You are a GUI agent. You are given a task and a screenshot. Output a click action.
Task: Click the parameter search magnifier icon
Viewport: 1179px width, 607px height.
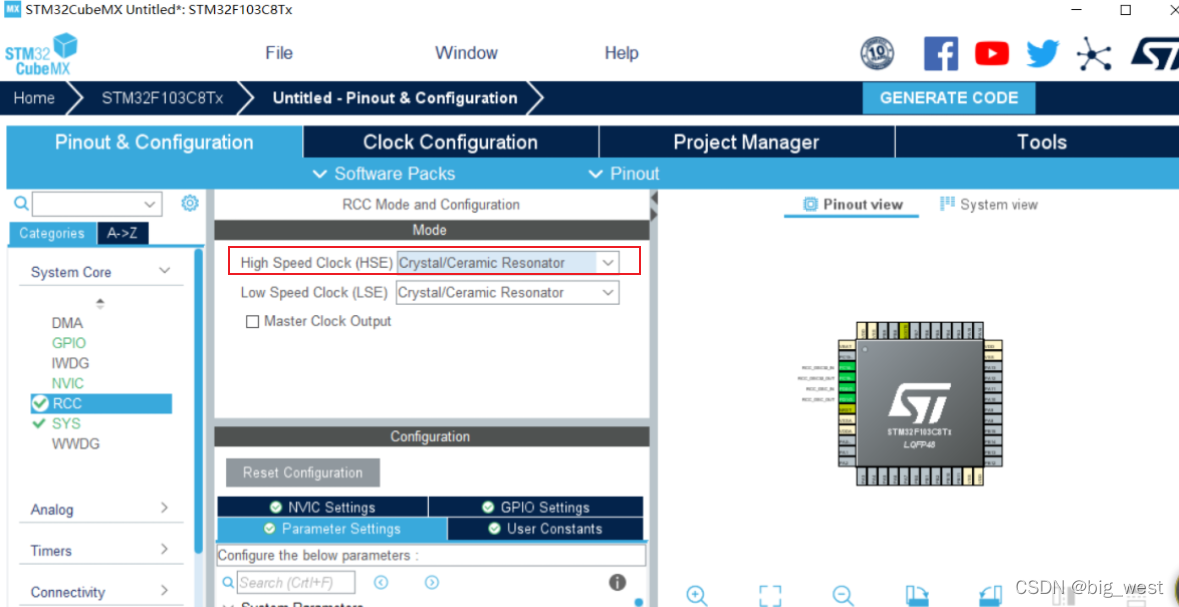point(229,583)
